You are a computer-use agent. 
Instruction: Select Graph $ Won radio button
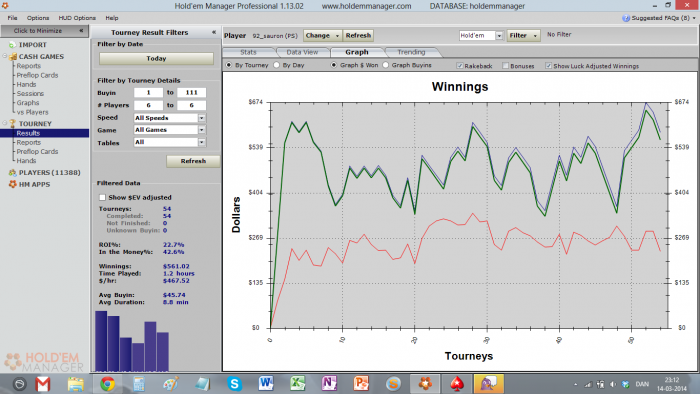(x=333, y=65)
